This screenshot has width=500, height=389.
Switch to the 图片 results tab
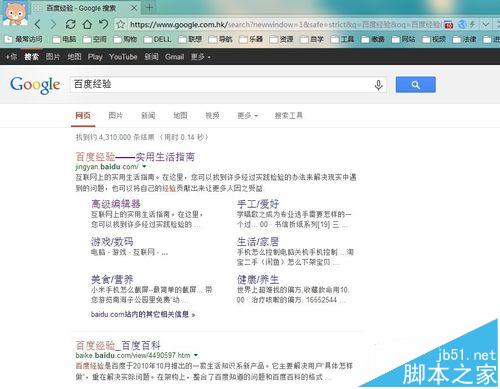point(116,116)
